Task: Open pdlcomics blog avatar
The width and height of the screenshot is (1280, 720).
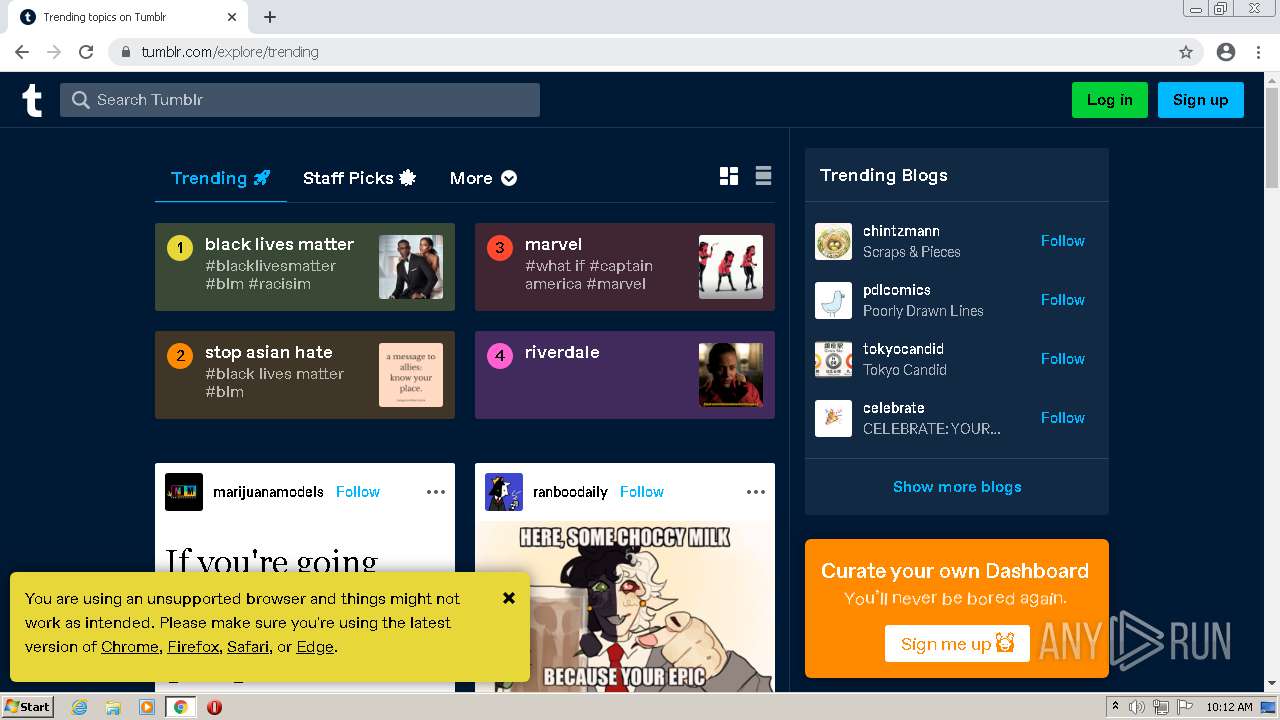Action: 833,300
